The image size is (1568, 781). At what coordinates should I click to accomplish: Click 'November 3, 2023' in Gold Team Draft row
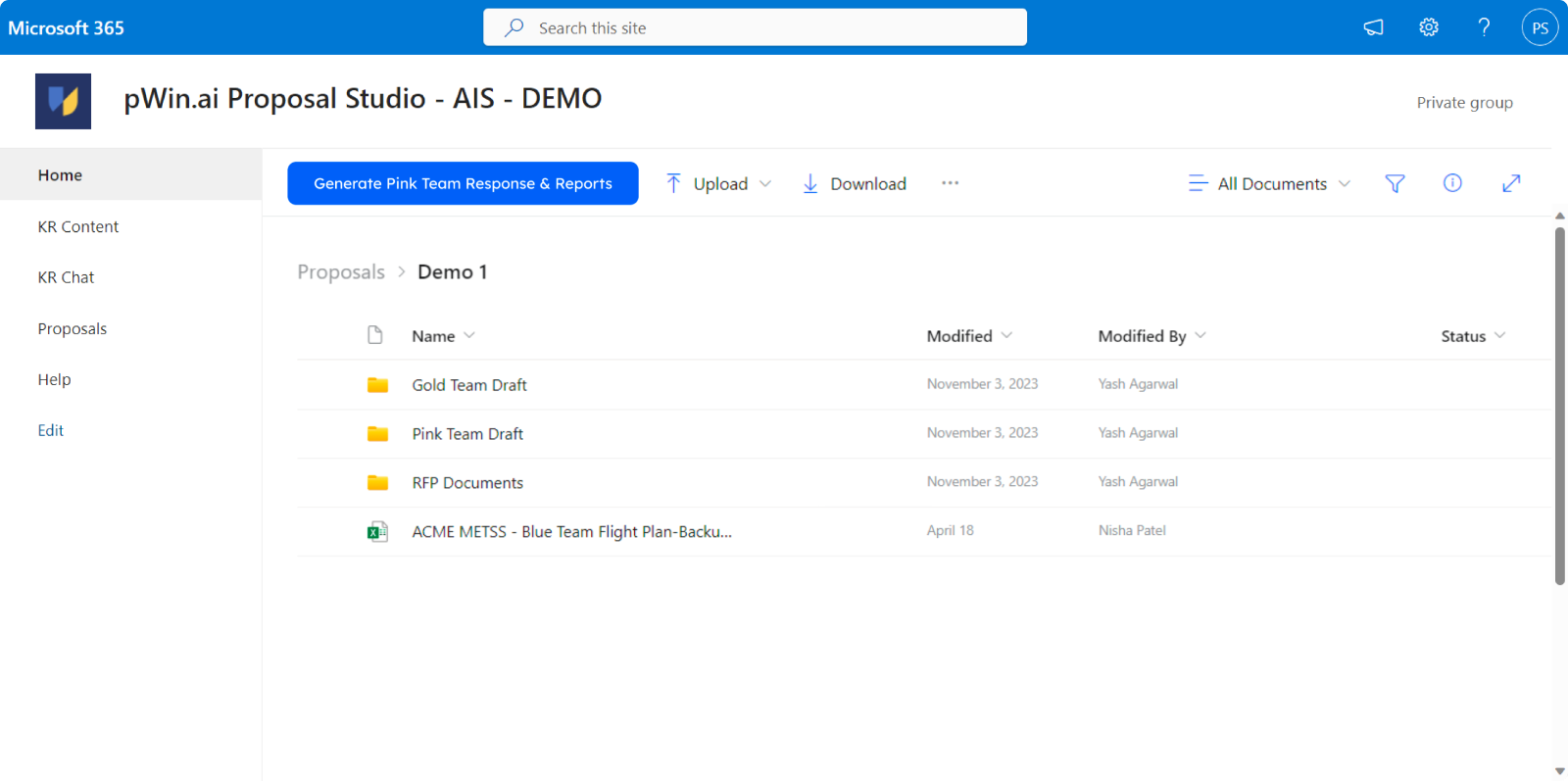click(x=982, y=384)
